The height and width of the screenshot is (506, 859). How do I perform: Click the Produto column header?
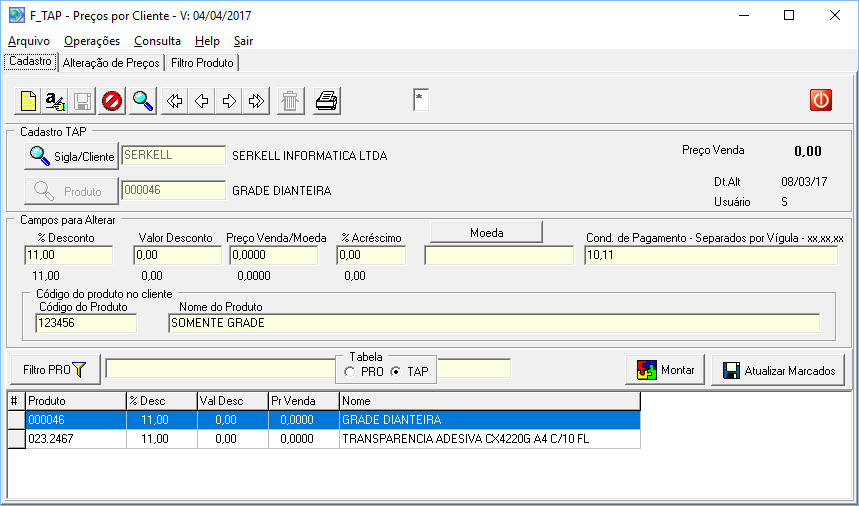coord(76,401)
